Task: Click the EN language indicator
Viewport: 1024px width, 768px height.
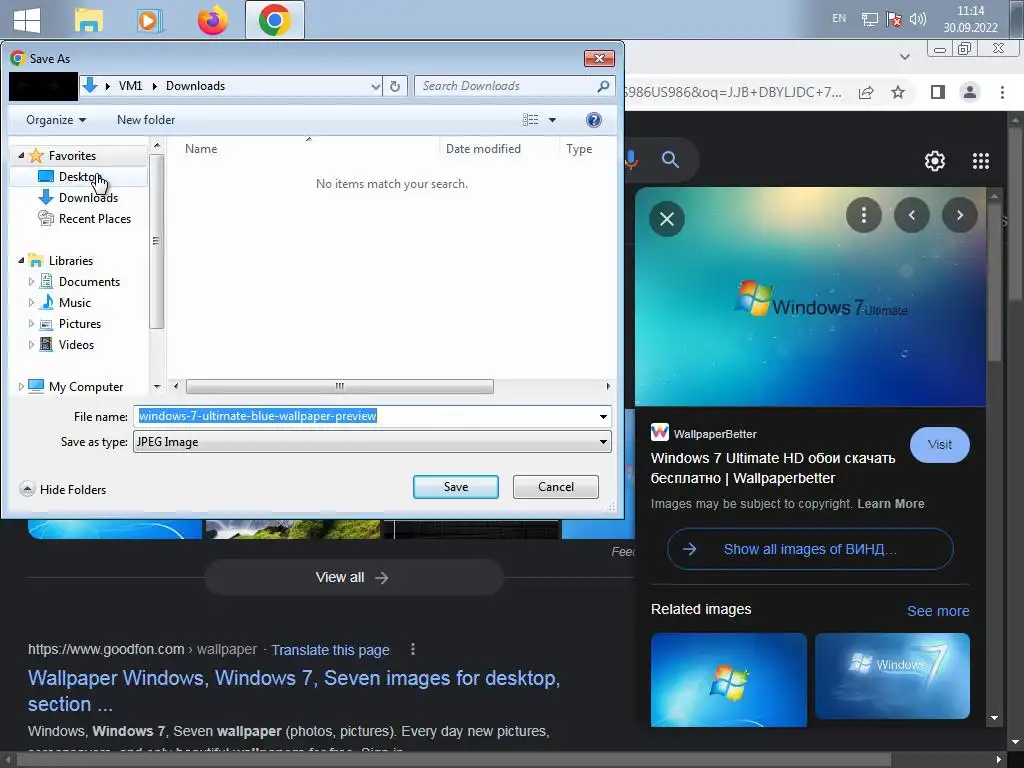Action: pos(839,18)
